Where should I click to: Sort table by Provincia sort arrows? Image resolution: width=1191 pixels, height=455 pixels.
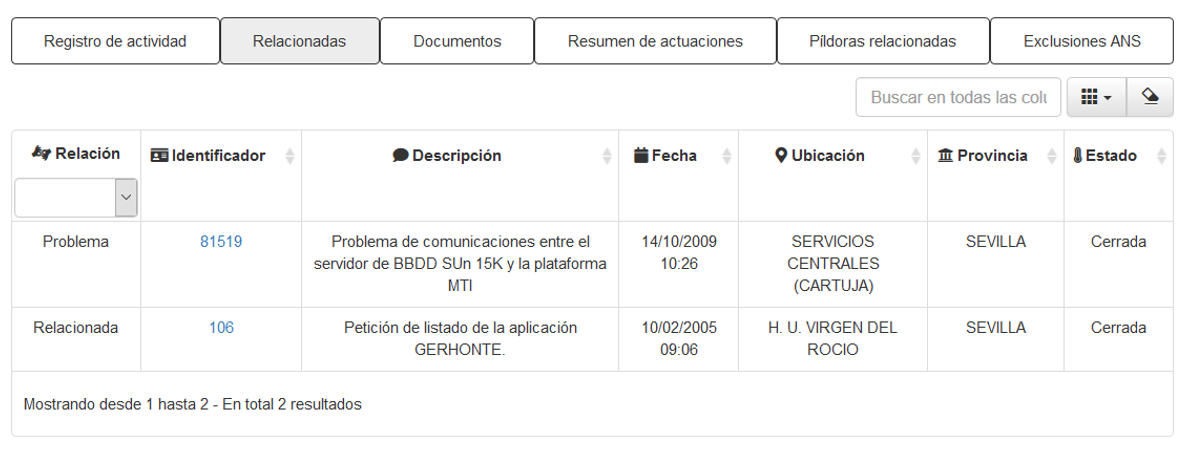(x=1051, y=156)
